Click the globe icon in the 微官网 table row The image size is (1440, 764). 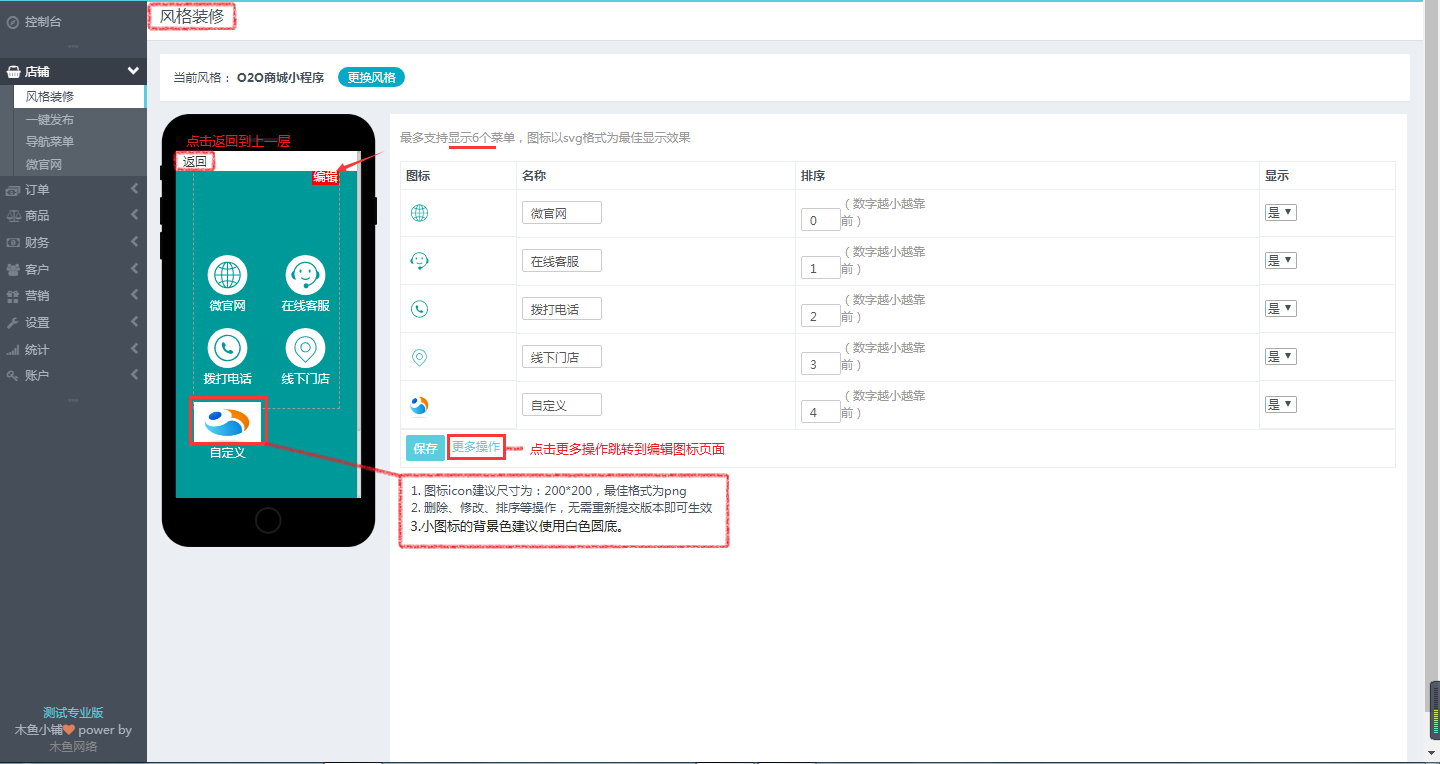pos(419,212)
